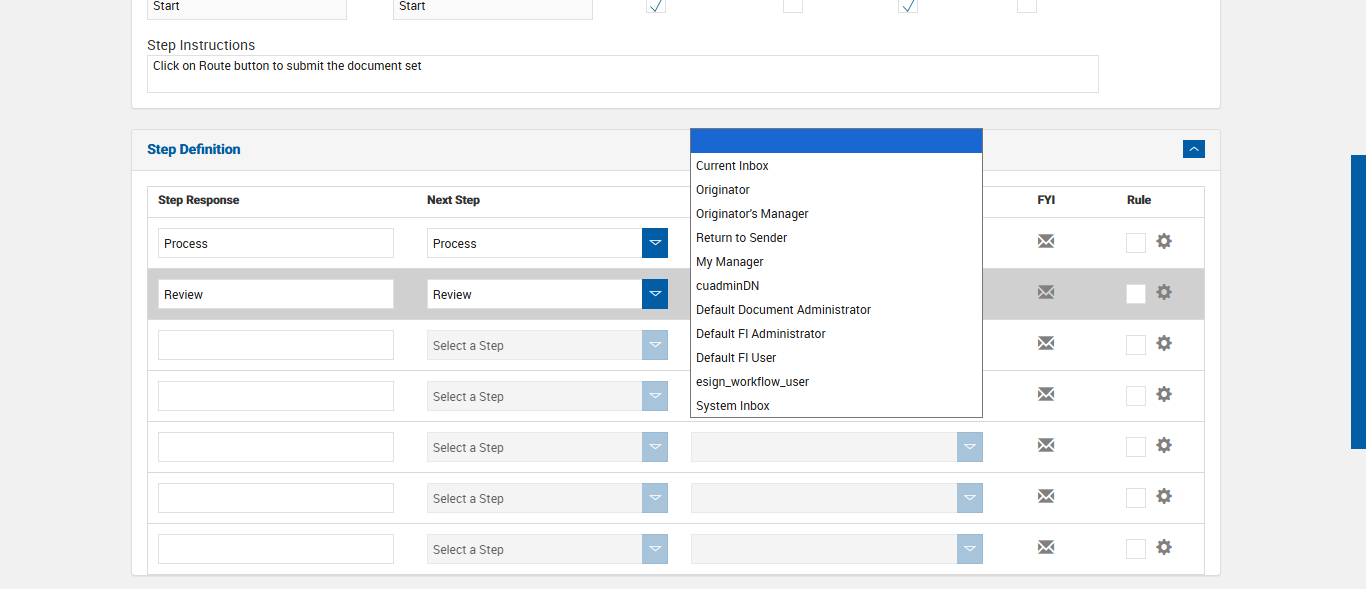Click the Step Response field containing Review
Viewport: 1366px width, 589px height.
click(275, 294)
